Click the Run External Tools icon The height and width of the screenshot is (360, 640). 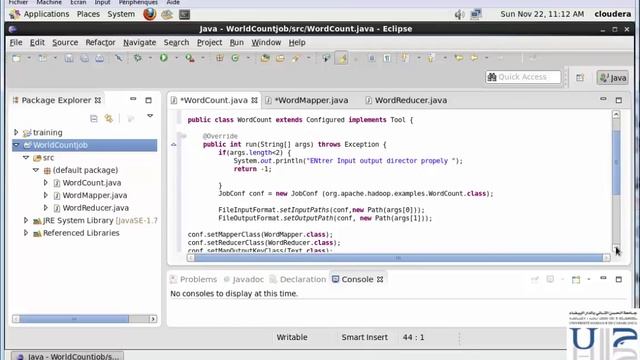pyautogui.click(x=190, y=58)
